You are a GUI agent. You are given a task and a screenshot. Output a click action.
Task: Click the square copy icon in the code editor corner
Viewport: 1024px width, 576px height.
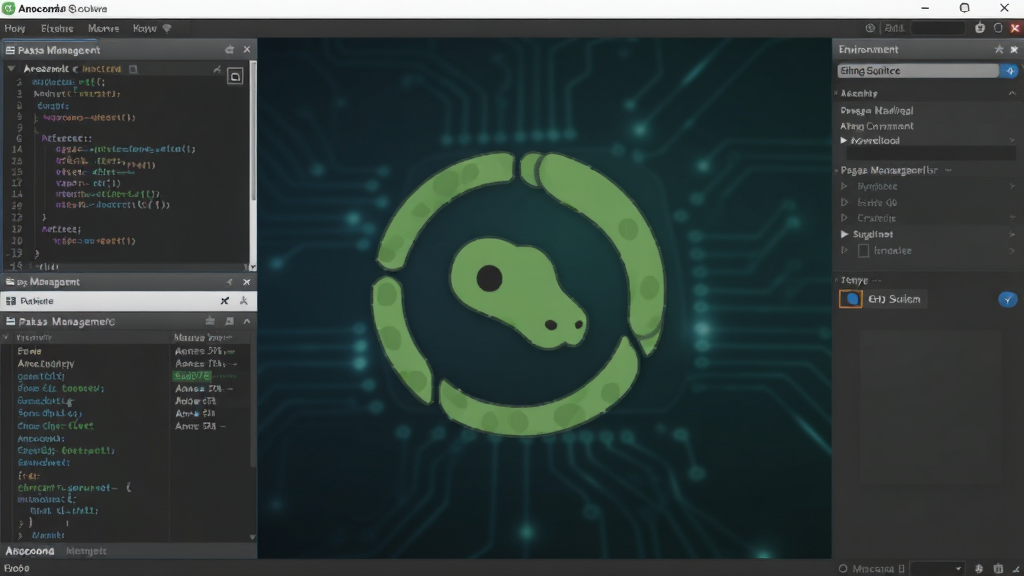pos(235,76)
